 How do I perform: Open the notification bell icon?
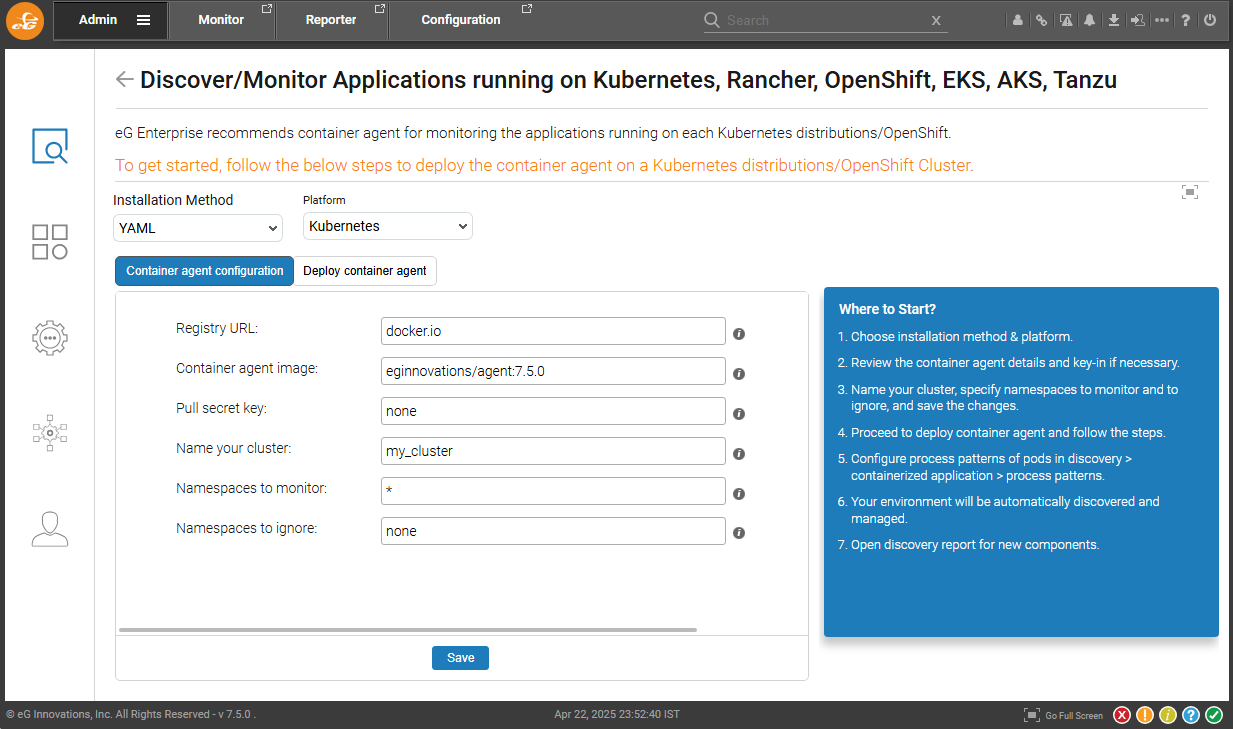(x=1090, y=20)
